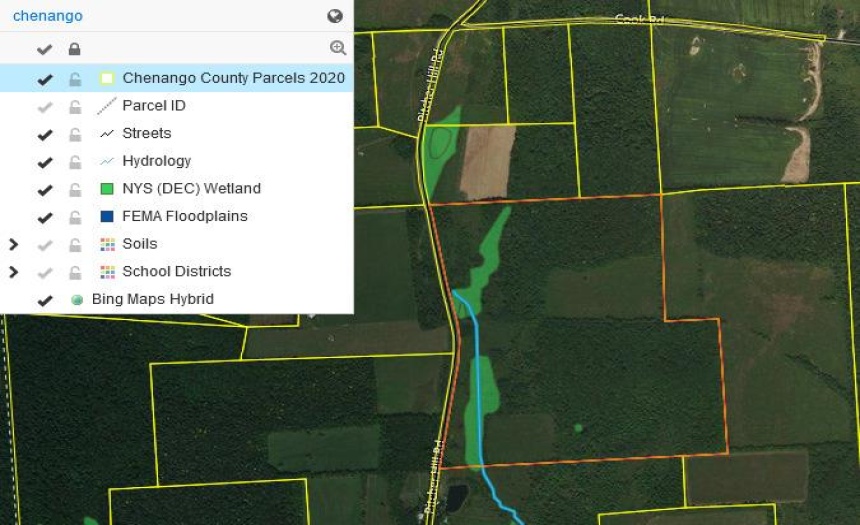Toggle the lock icon for Streets layer
The image size is (860, 525).
(x=74, y=133)
